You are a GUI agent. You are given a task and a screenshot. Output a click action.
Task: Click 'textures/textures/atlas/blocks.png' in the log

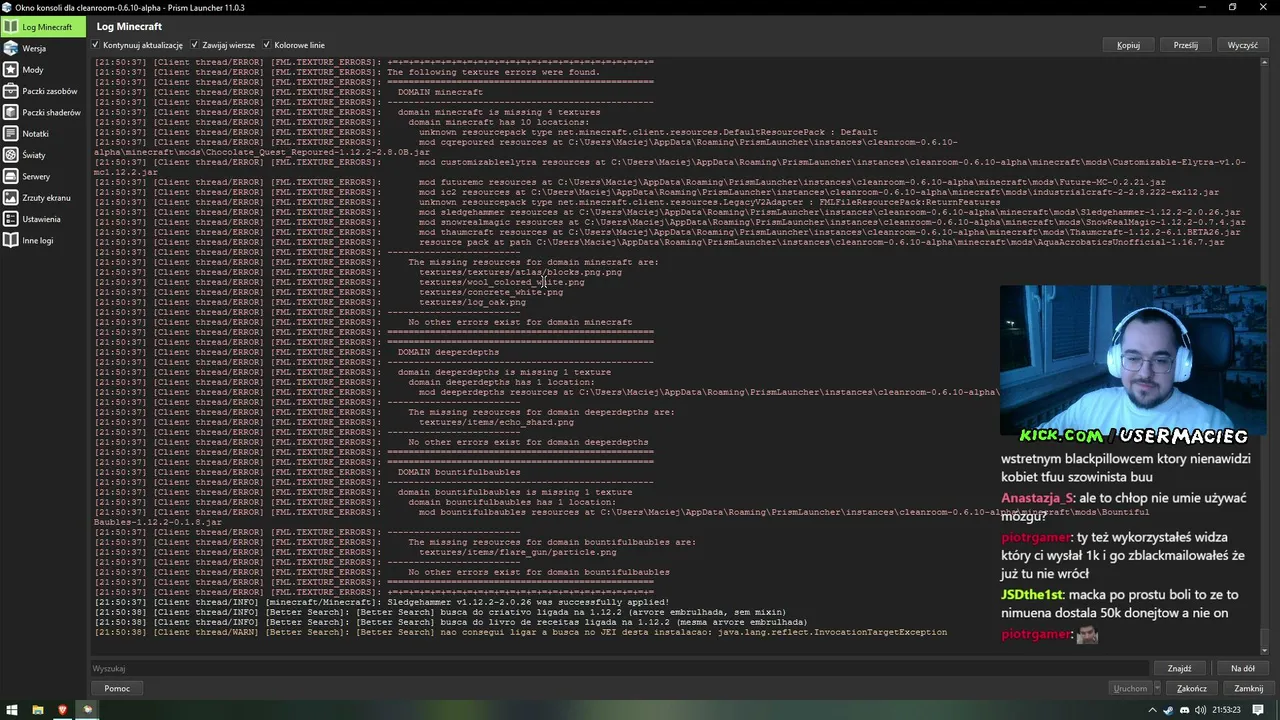click(x=520, y=272)
